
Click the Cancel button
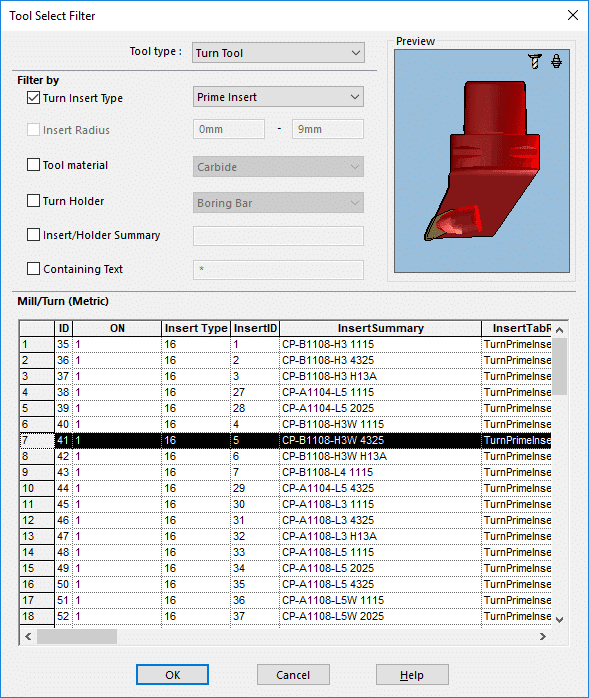click(x=293, y=675)
